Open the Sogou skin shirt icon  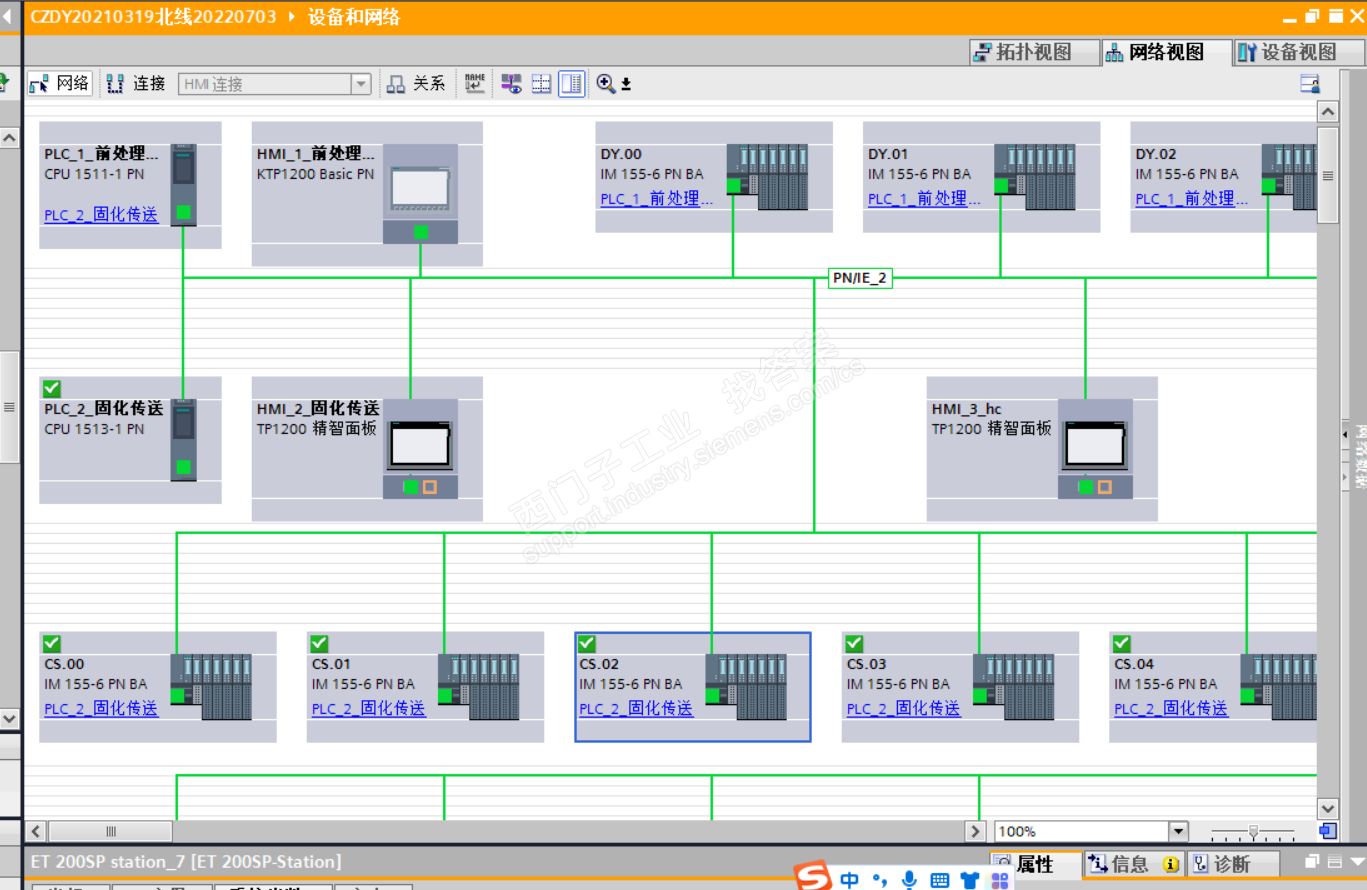click(969, 880)
